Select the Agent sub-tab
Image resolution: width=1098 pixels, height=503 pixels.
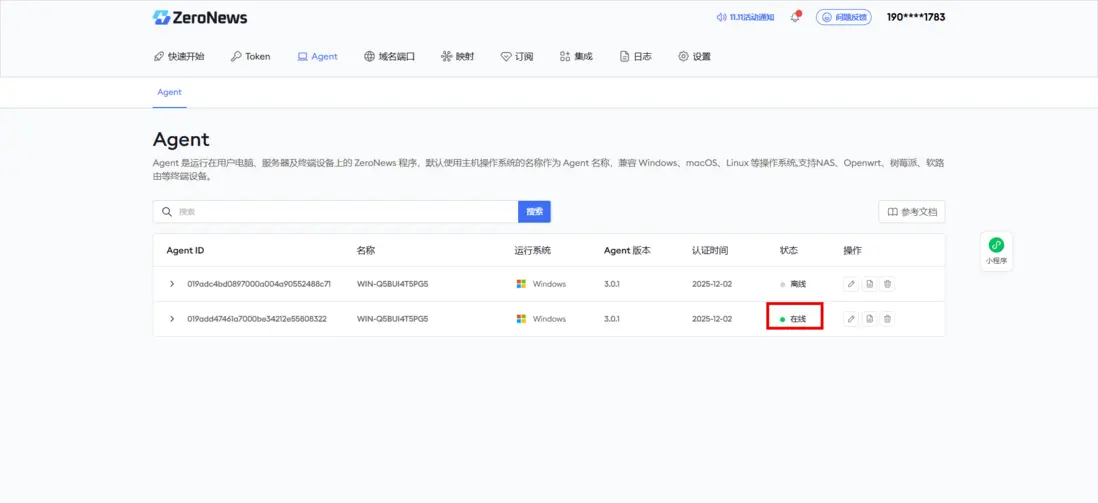click(169, 92)
